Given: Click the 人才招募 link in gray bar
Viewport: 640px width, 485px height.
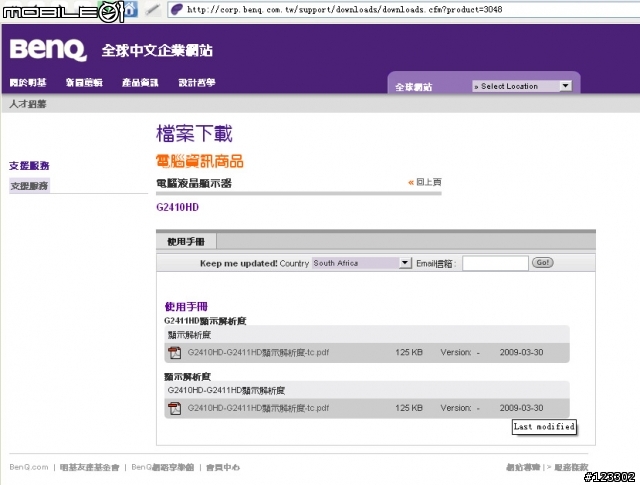Looking at the screenshot, I should pyautogui.click(x=28, y=104).
